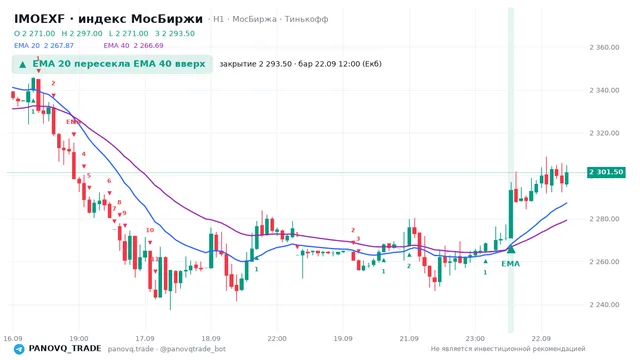Click the open value O 2 271.00
Image resolution: width=640 pixels, height=360 pixels.
click(35, 33)
